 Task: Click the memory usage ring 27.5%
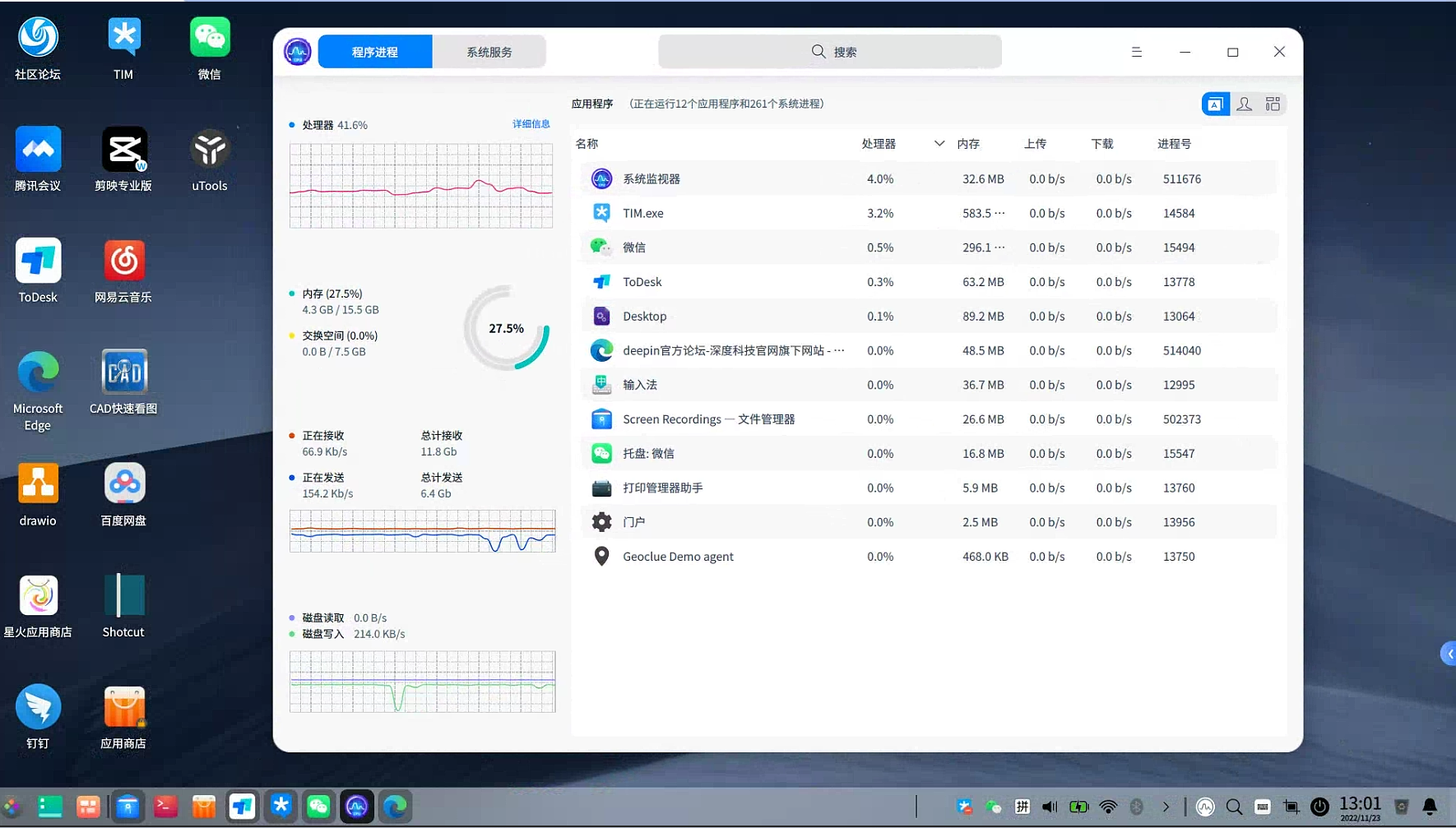pos(506,328)
